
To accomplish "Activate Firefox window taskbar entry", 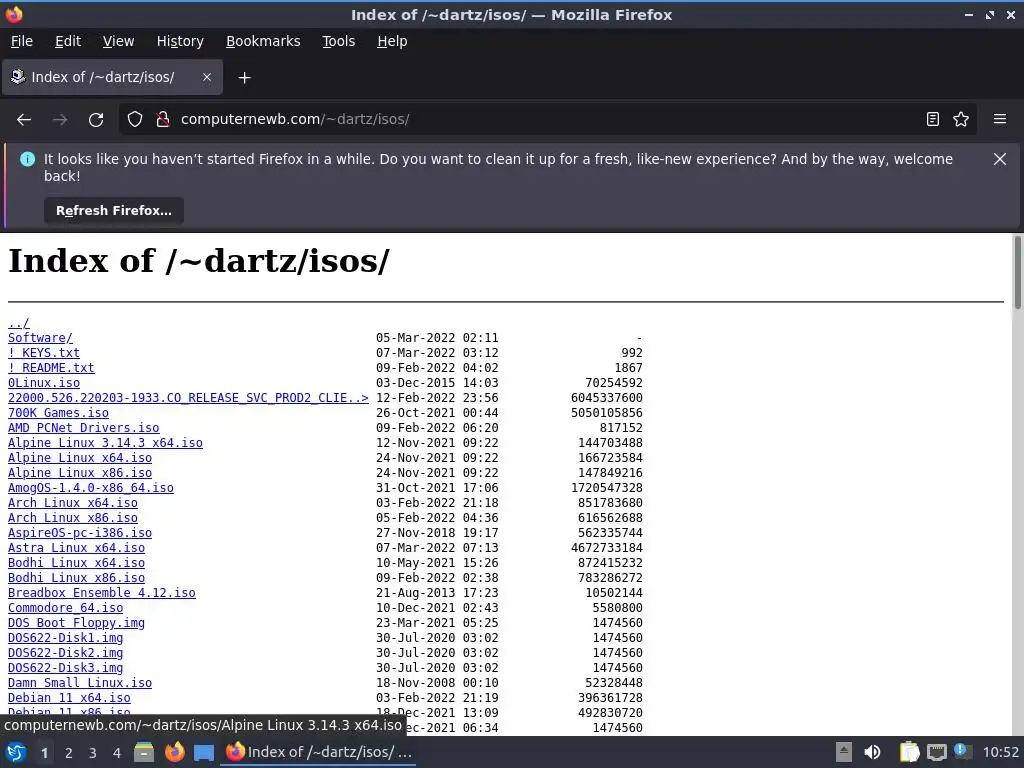I will (x=320, y=752).
